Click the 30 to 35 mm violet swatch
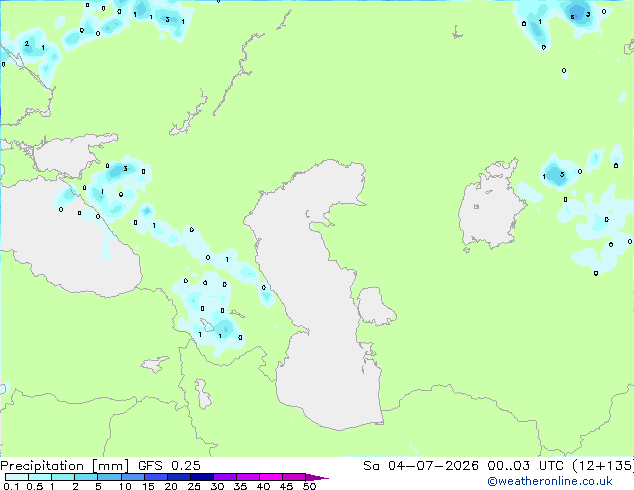 224,477
